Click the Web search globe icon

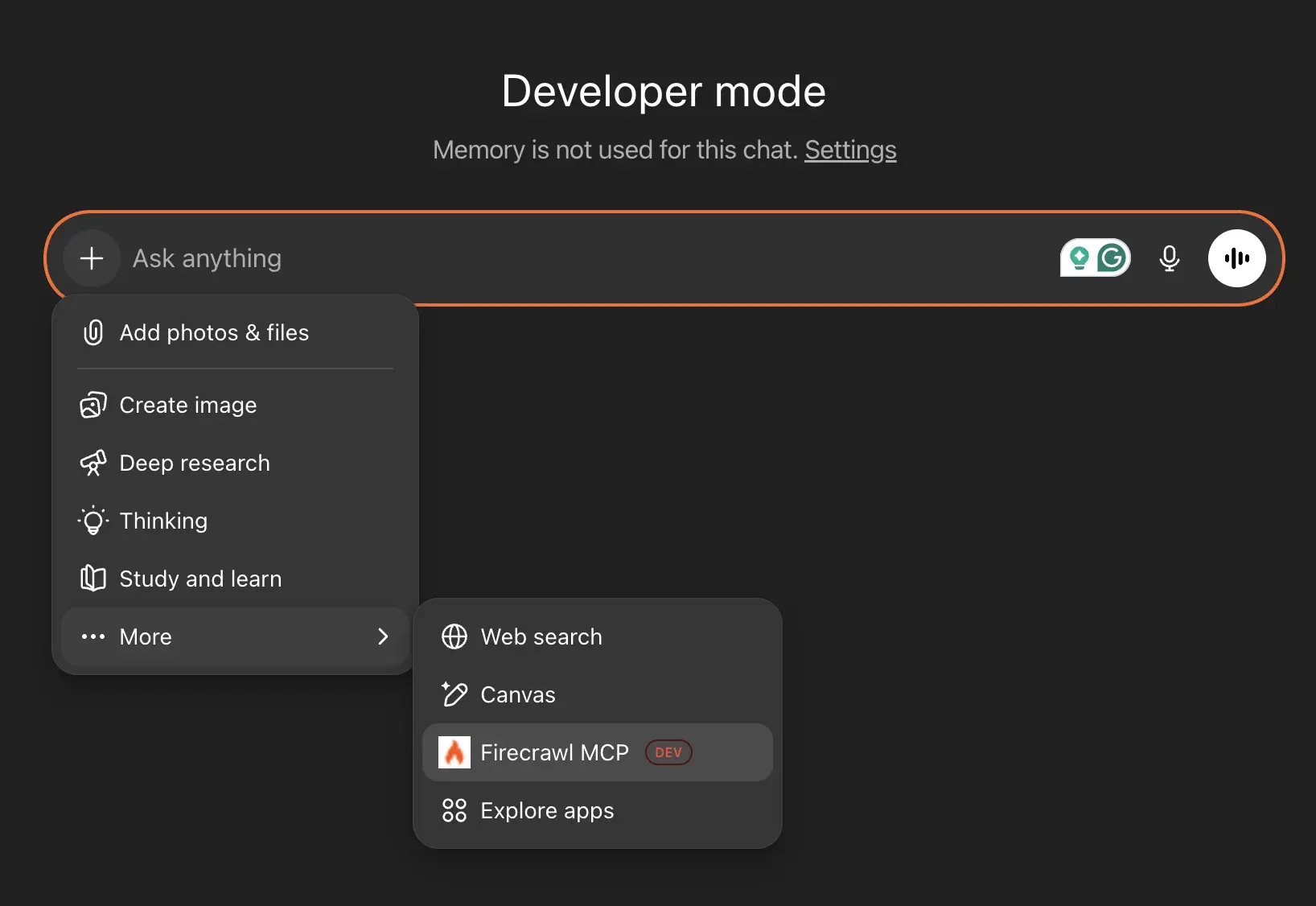(454, 636)
